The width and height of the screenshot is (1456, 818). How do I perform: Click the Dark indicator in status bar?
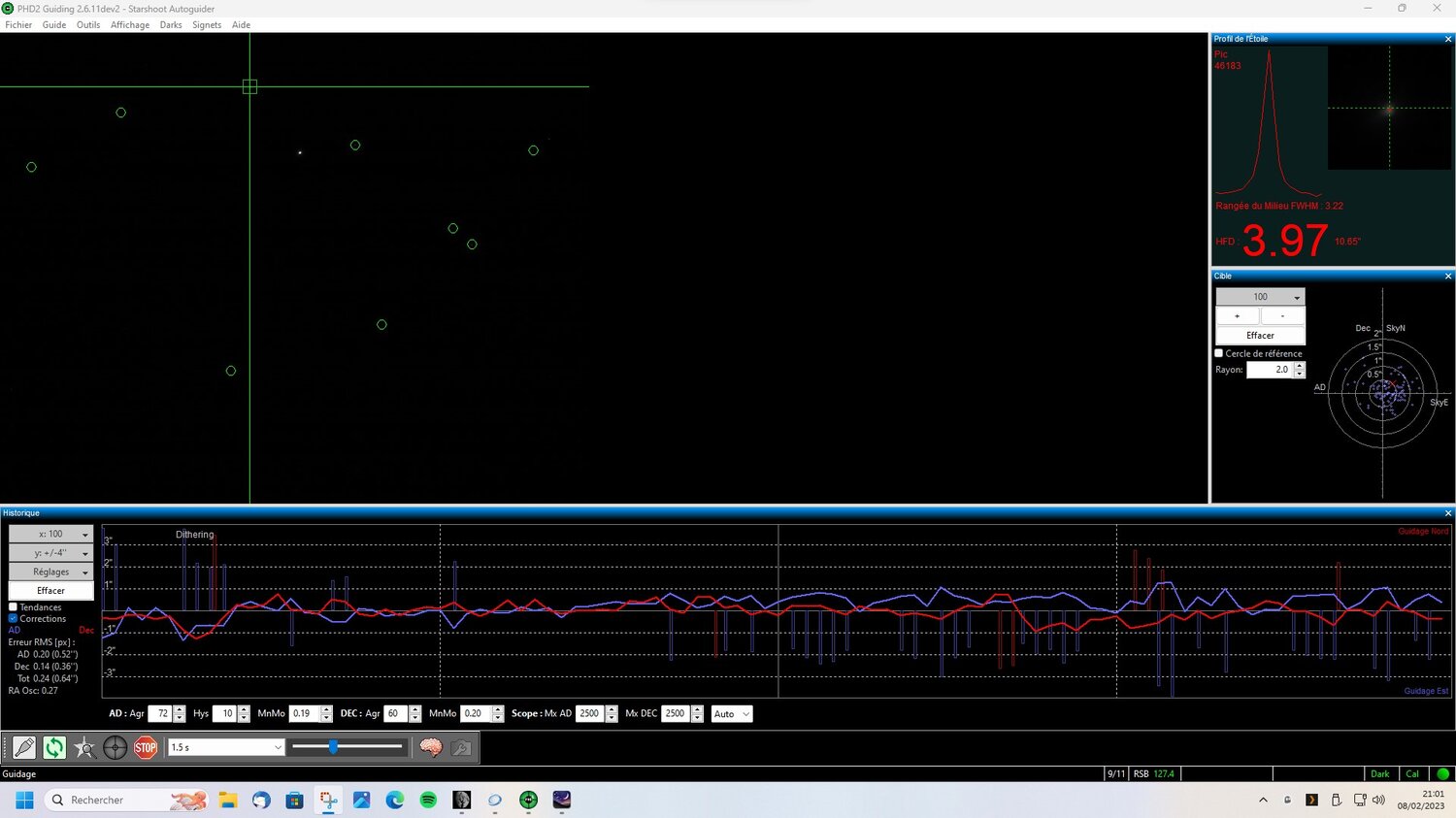pos(1380,774)
